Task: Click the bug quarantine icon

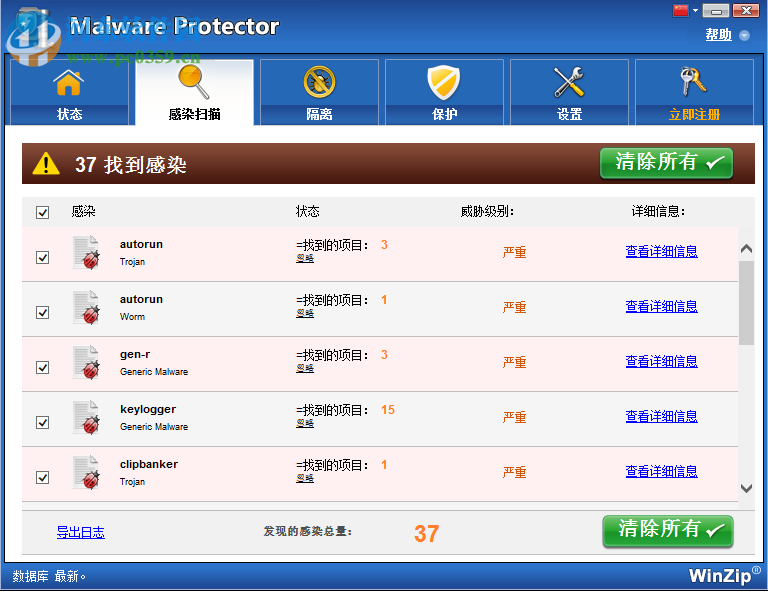Action: tap(319, 82)
